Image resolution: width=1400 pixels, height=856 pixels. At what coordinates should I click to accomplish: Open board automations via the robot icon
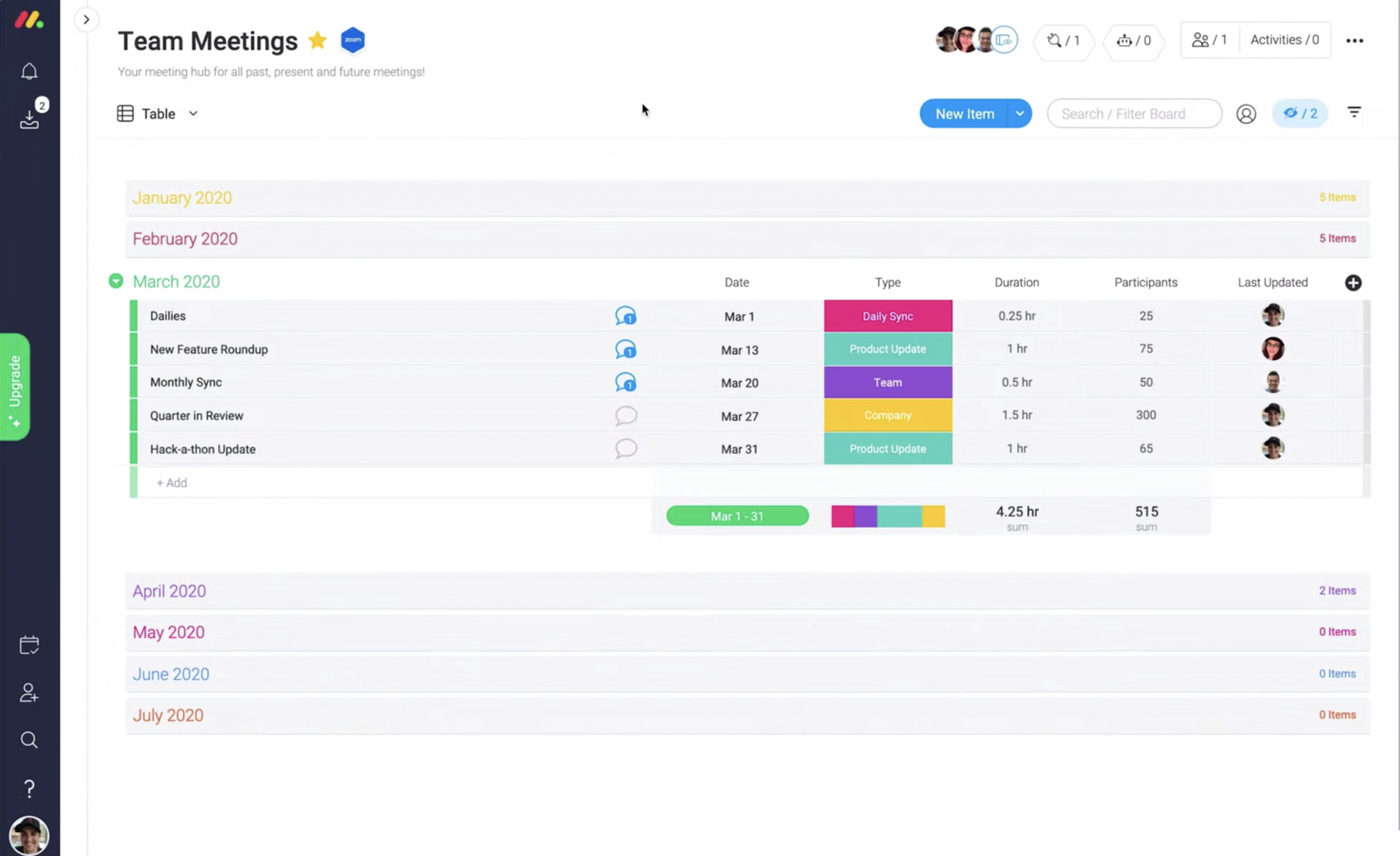click(1125, 41)
